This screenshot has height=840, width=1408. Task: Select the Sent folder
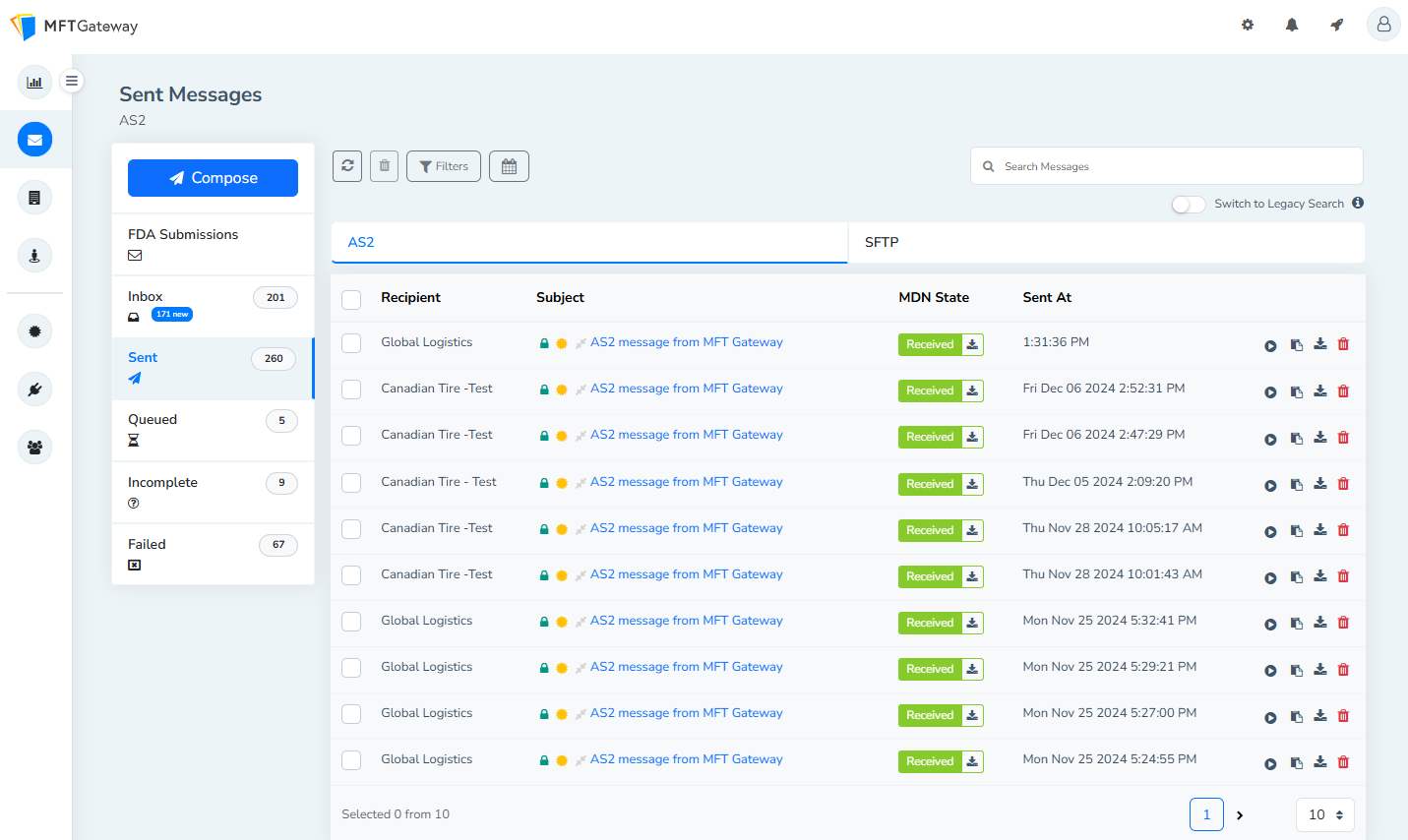tap(213, 368)
